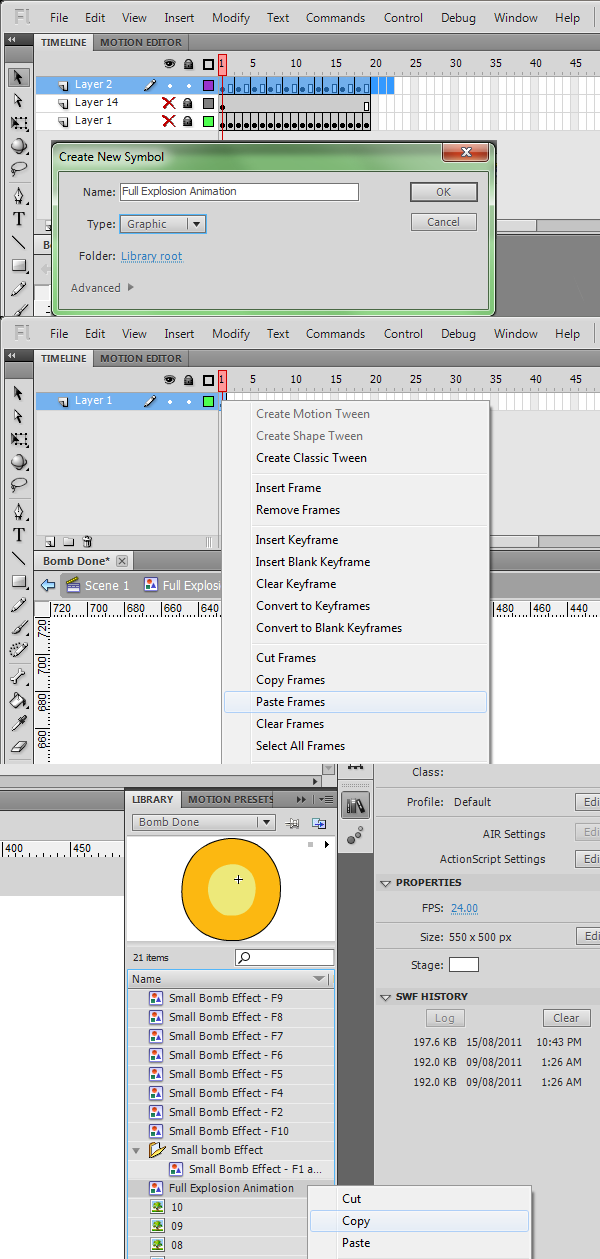The height and width of the screenshot is (1259, 600).
Task: Click the Clear button under SWF History
Action: pyautogui.click(x=566, y=1018)
